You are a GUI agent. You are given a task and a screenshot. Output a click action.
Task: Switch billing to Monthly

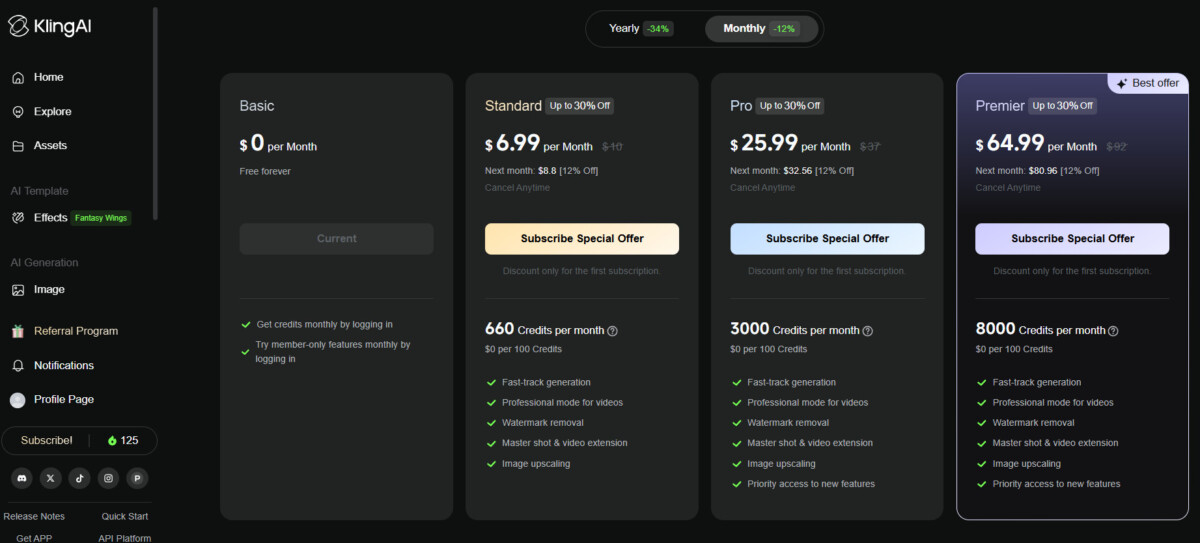(761, 28)
